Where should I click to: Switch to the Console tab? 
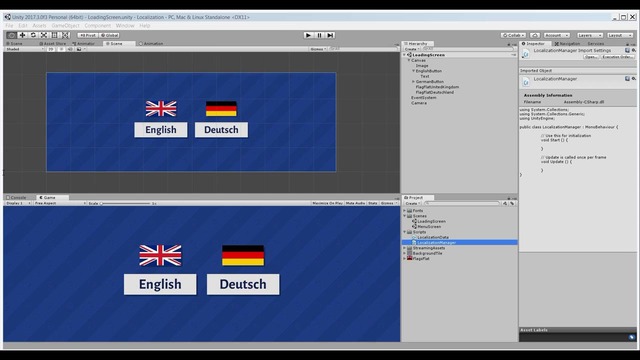pos(16,198)
